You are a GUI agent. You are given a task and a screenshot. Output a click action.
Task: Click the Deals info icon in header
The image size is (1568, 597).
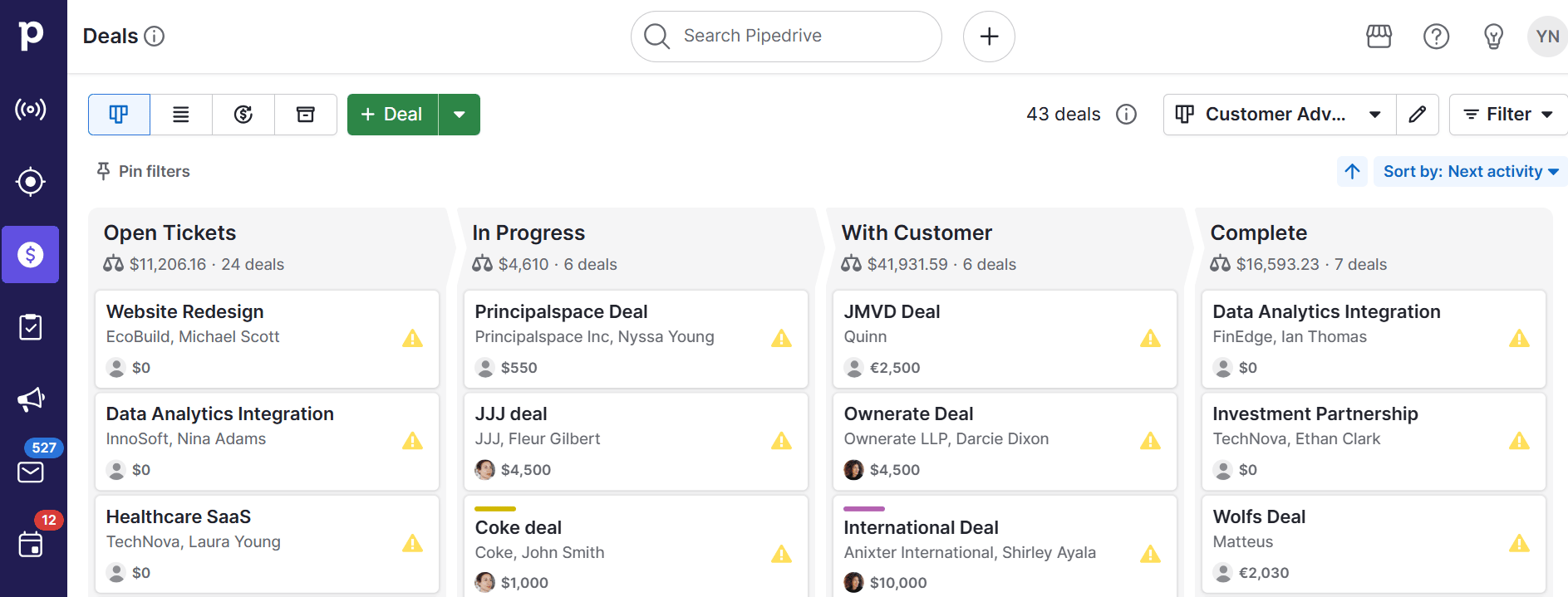[155, 37]
